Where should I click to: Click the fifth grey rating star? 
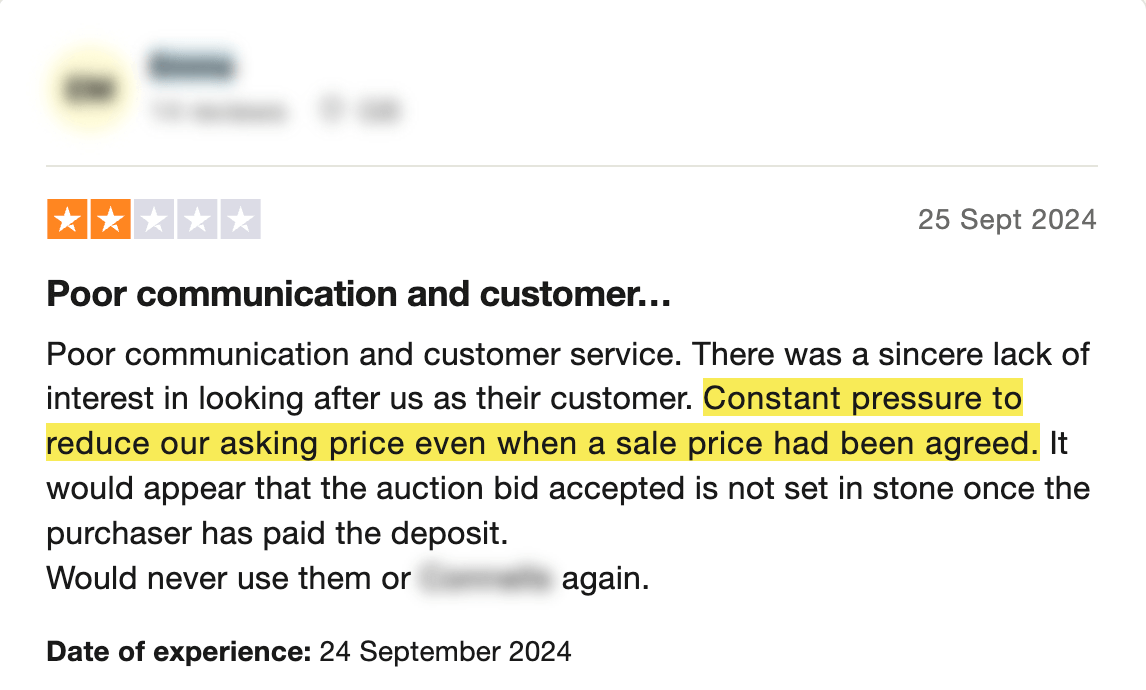coord(240,220)
